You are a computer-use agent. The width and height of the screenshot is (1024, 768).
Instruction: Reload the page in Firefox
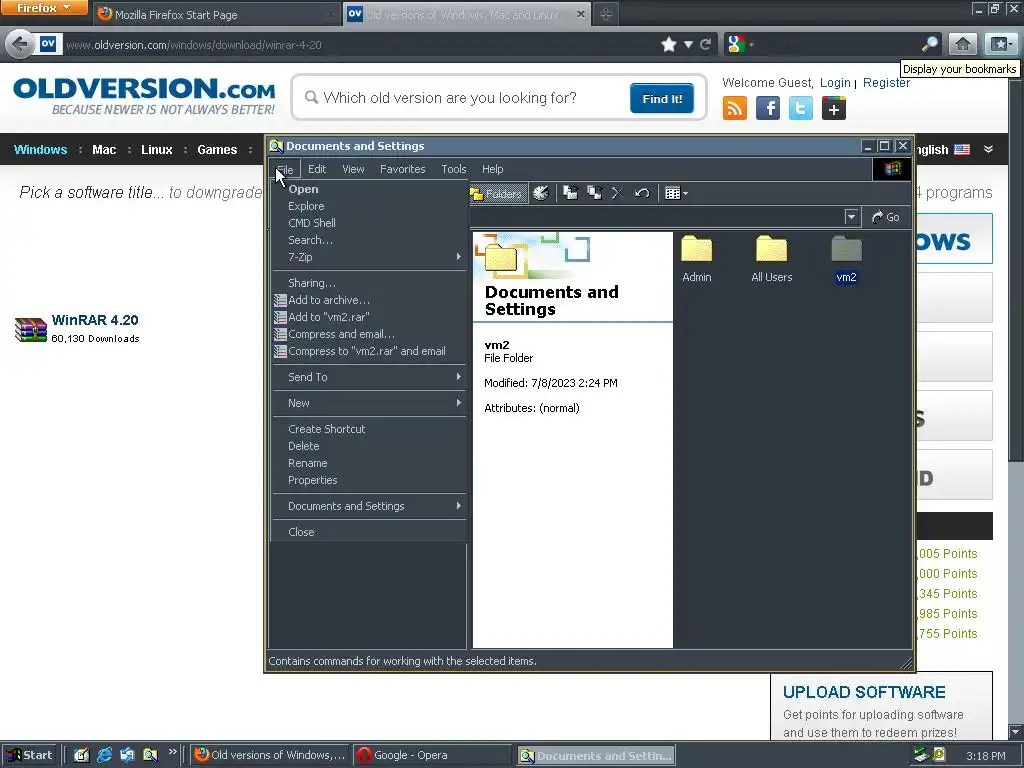click(705, 44)
